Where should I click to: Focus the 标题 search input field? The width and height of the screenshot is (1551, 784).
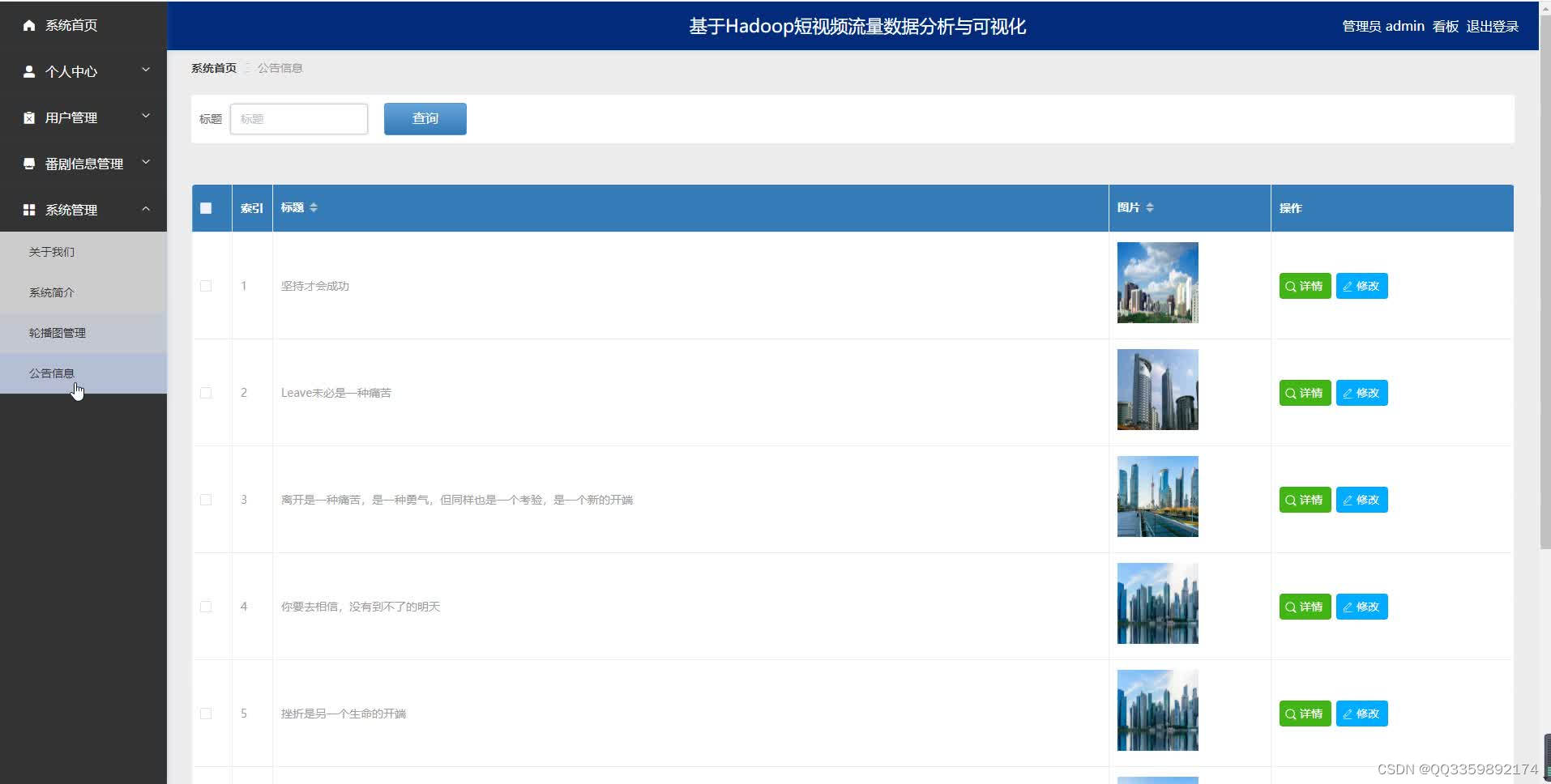pyautogui.click(x=299, y=119)
